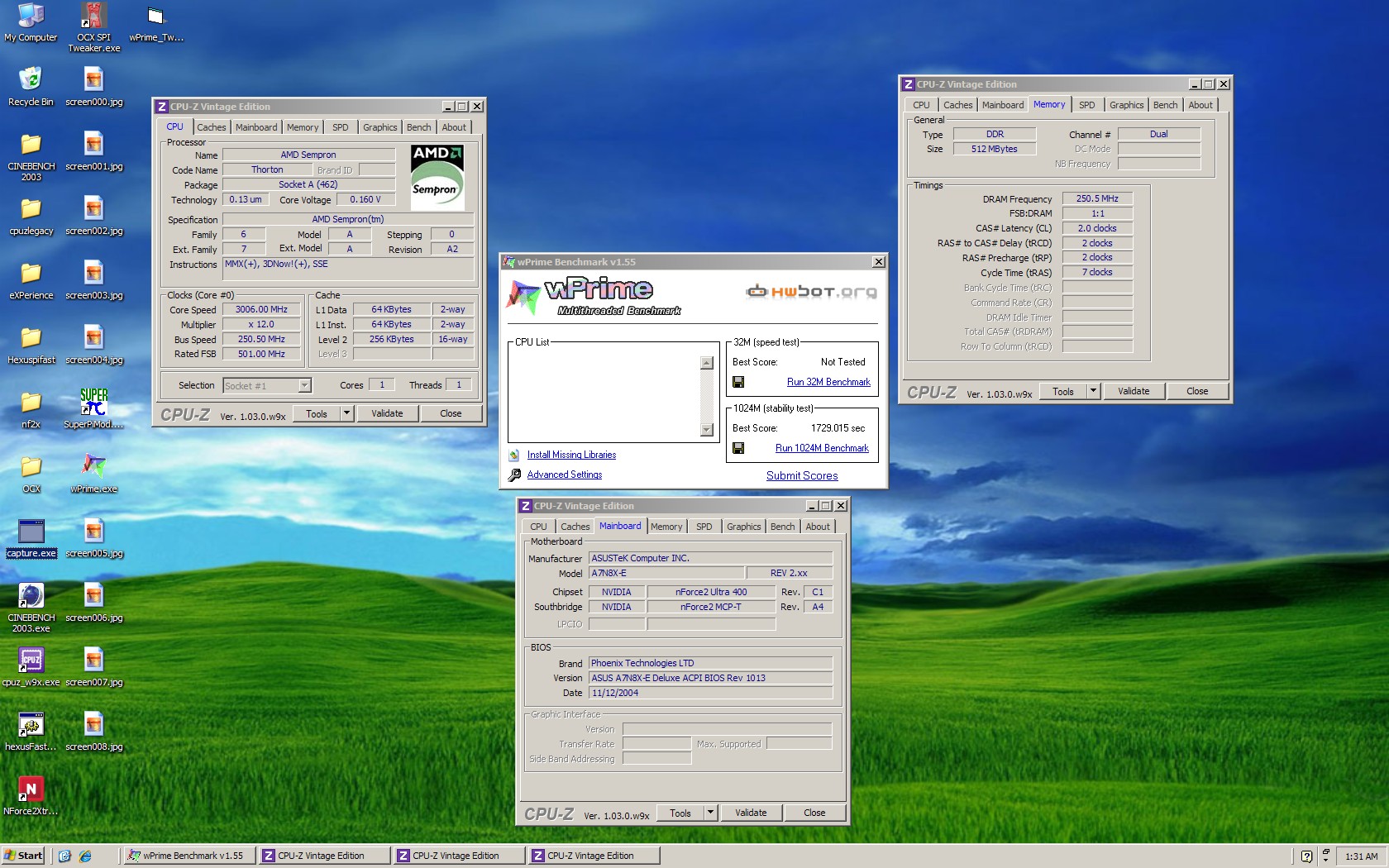1389x868 pixels.
Task: Click BIOS Date 11/12/2004 field
Action: point(710,693)
